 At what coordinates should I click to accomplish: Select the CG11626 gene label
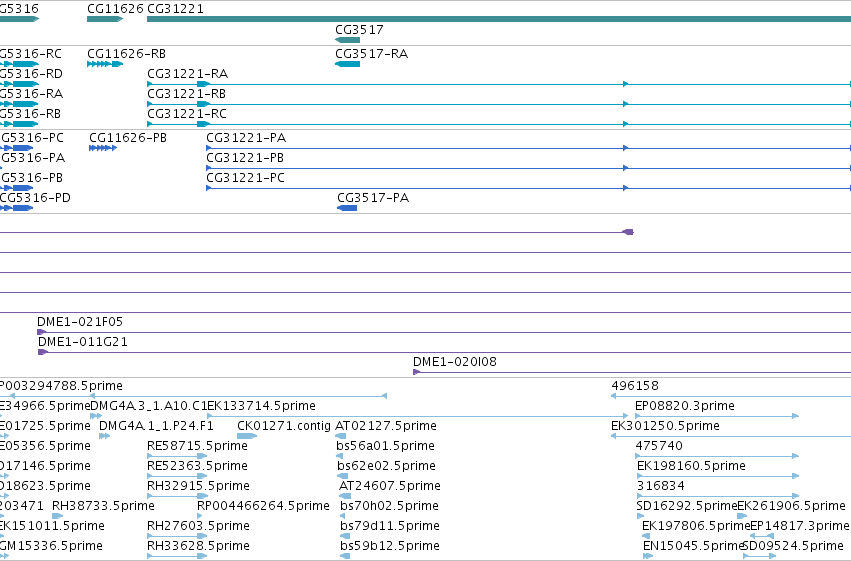(x=115, y=9)
